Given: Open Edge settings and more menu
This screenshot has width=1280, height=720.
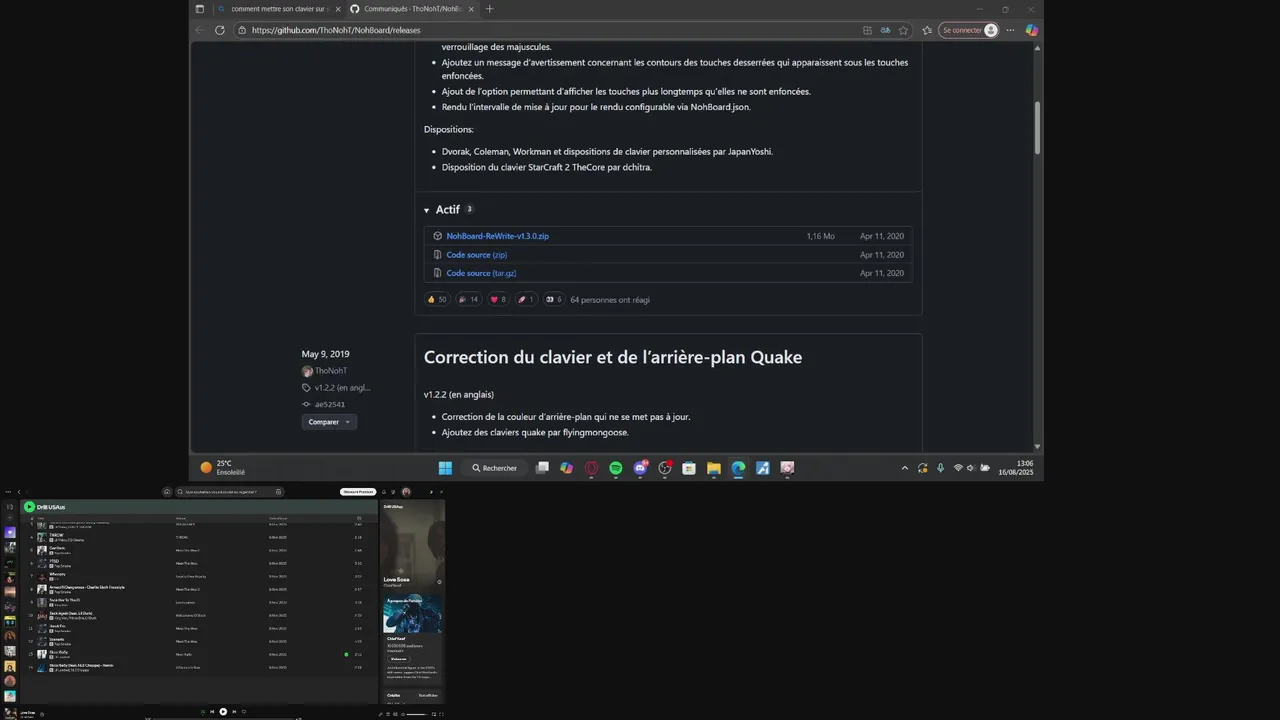Looking at the screenshot, I should (x=1012, y=30).
